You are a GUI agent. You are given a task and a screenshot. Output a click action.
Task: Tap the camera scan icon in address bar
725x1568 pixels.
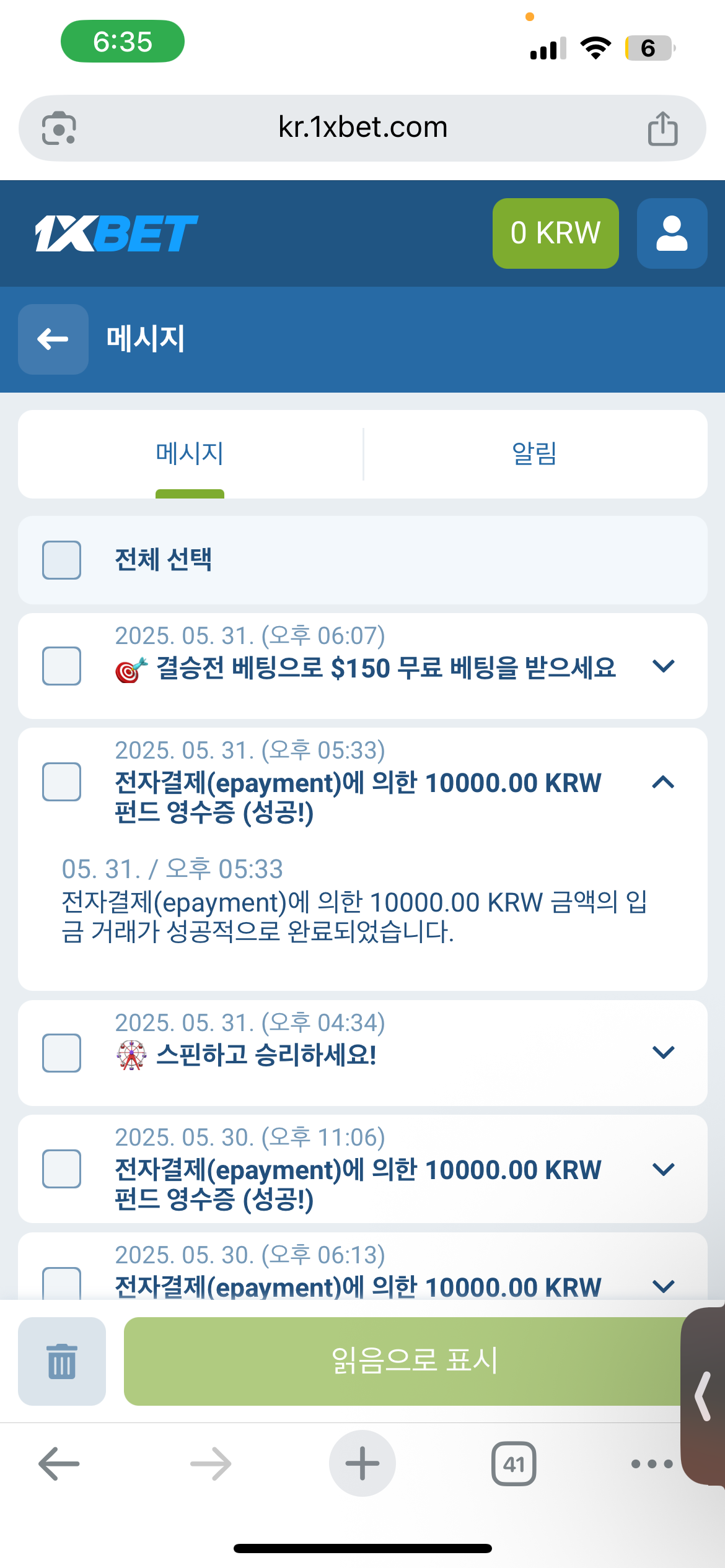[59, 128]
